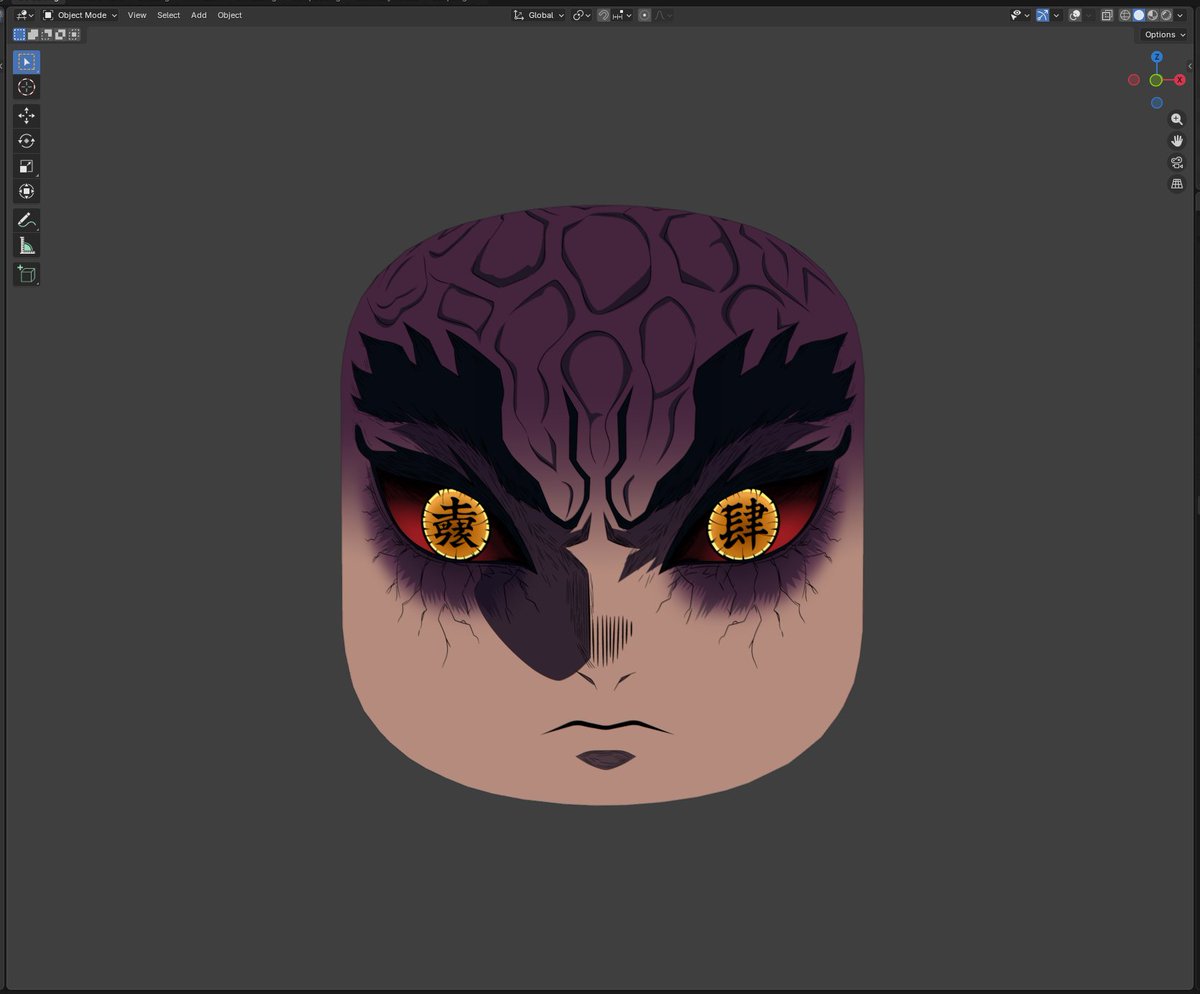Open the Object Mode dropdown
Image resolution: width=1200 pixels, height=994 pixels.
pos(80,15)
